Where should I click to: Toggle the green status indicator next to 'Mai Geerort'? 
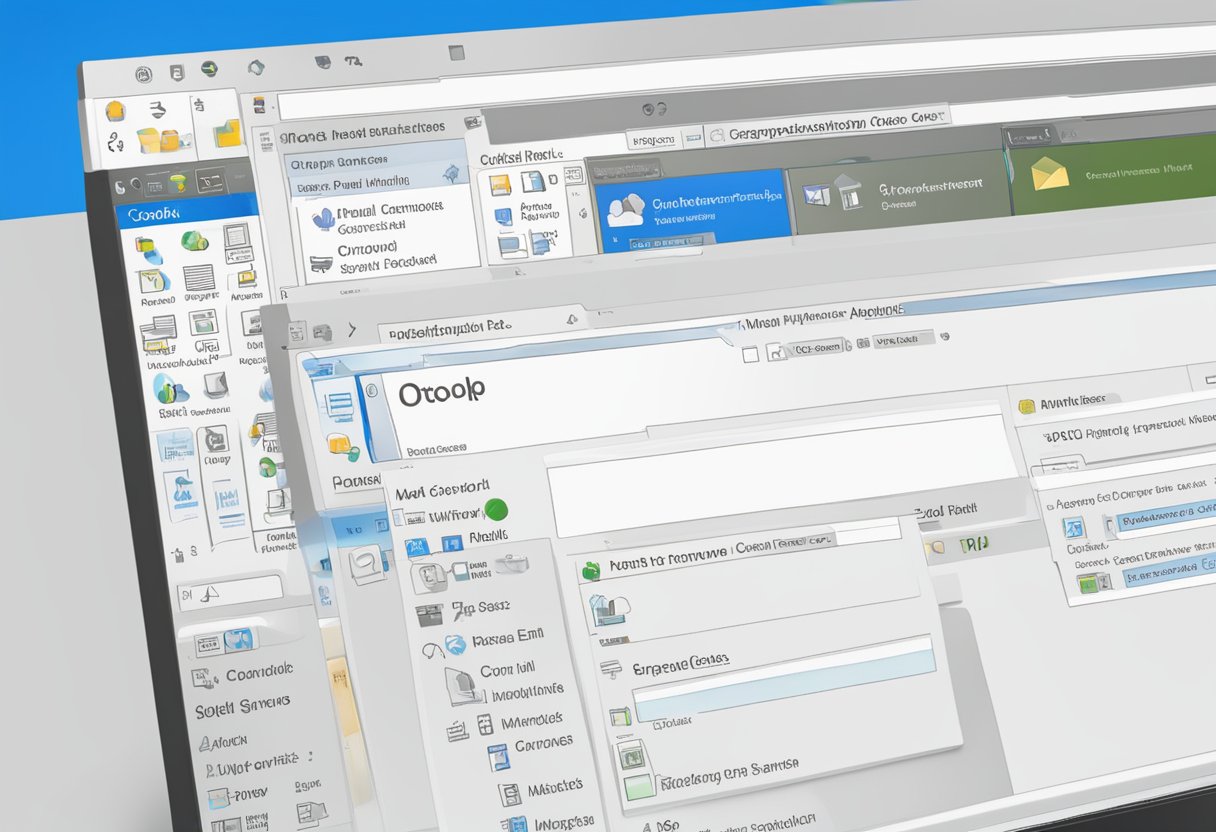tap(495, 512)
